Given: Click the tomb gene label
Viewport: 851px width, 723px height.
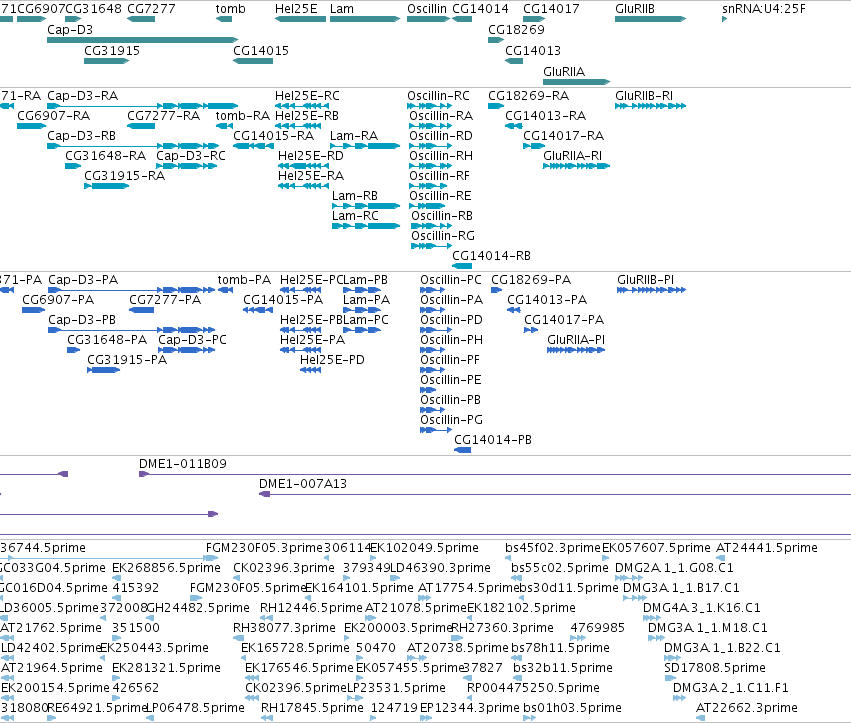Looking at the screenshot, I should (x=230, y=9).
